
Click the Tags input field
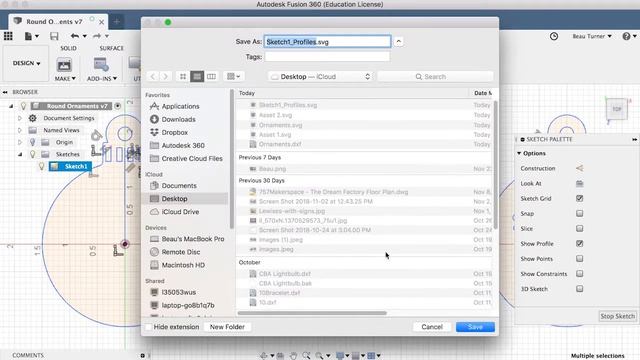click(327, 57)
